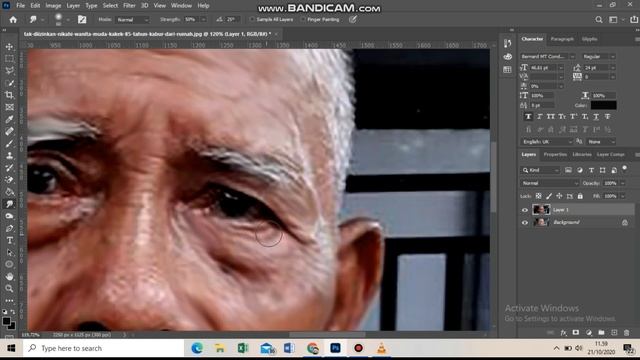640x360 pixels.
Task: Open the English: UK language dropdown
Action: coord(547,142)
